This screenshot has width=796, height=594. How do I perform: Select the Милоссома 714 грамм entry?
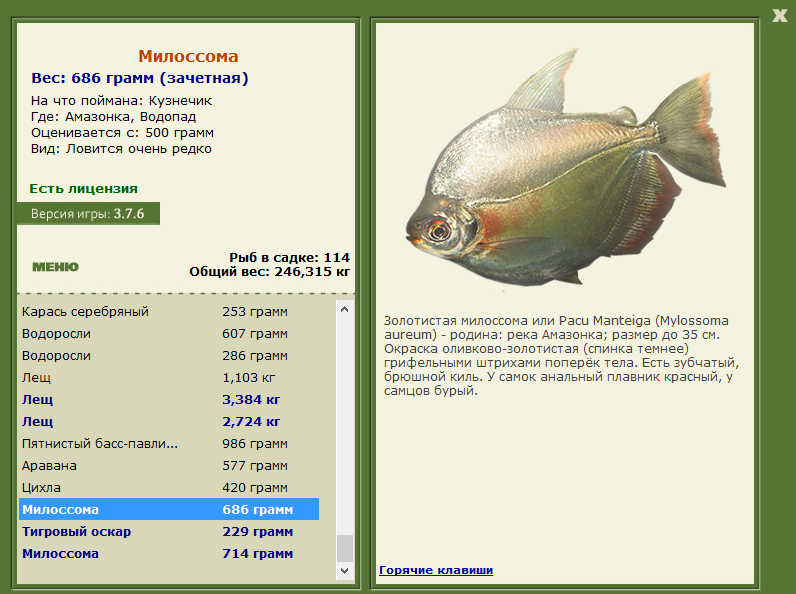(169, 553)
